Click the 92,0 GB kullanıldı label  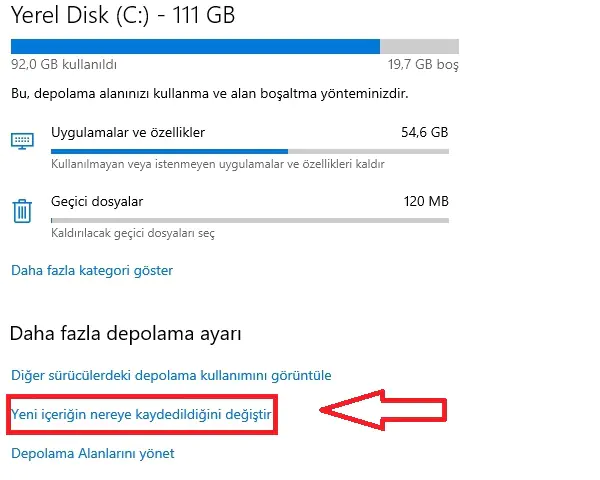point(64,64)
